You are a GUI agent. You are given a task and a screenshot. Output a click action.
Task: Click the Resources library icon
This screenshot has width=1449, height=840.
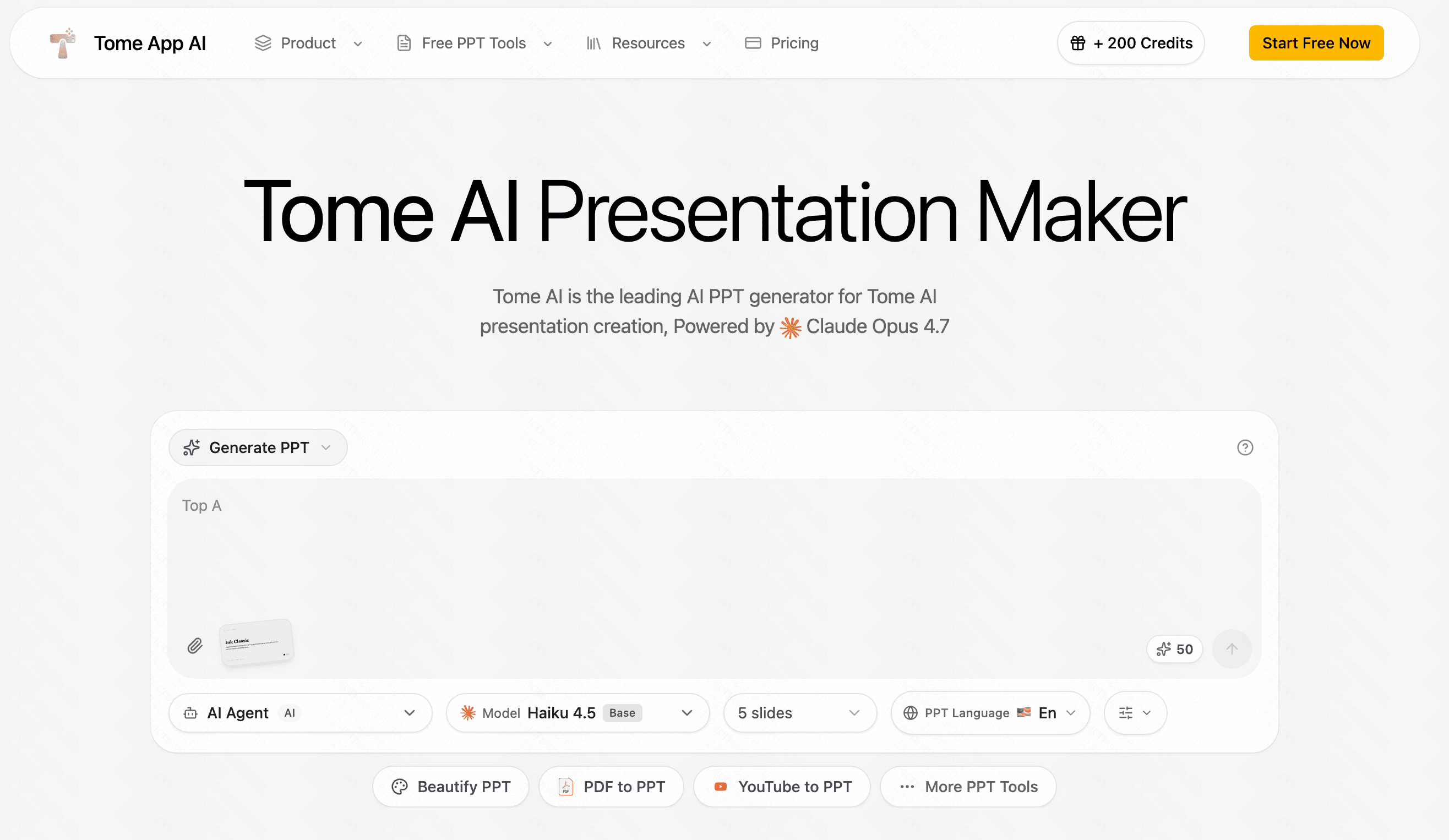click(593, 43)
